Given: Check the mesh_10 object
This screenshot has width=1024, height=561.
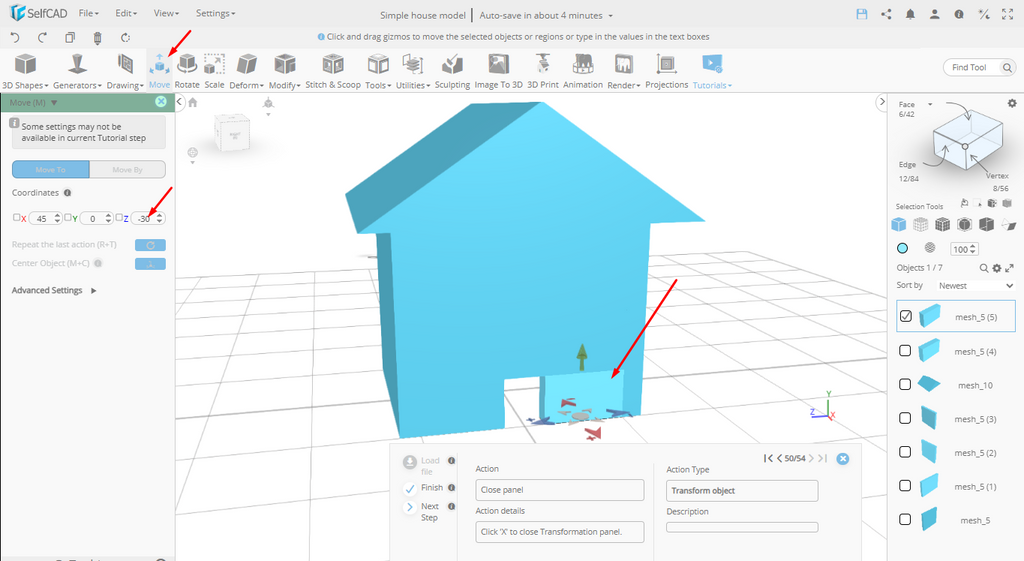Looking at the screenshot, I should pyautogui.click(x=905, y=384).
